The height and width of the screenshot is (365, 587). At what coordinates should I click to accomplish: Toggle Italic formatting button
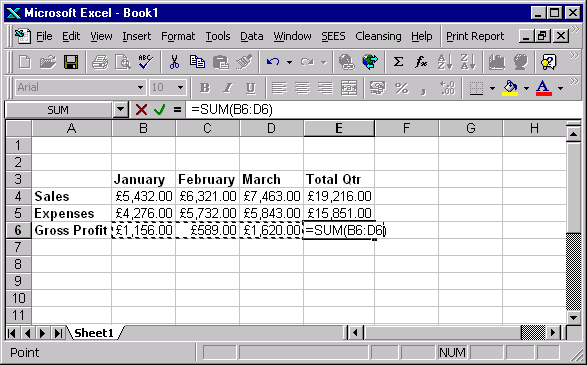point(228,88)
